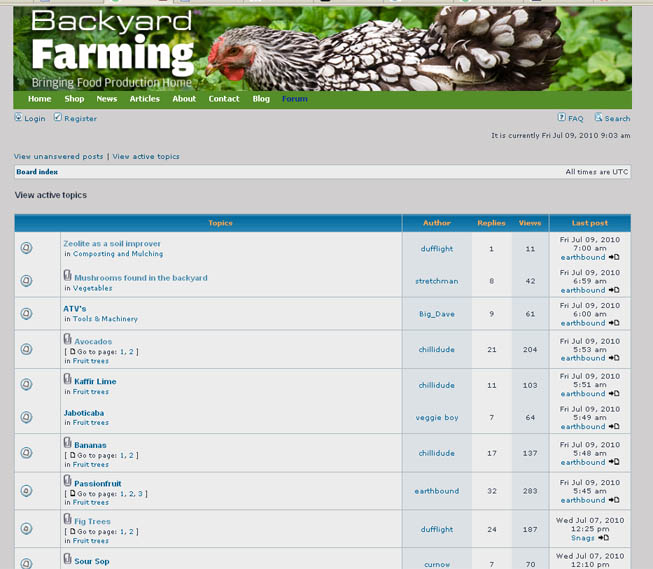View author chillidude's profile for Kaffir Lime

tap(436, 385)
